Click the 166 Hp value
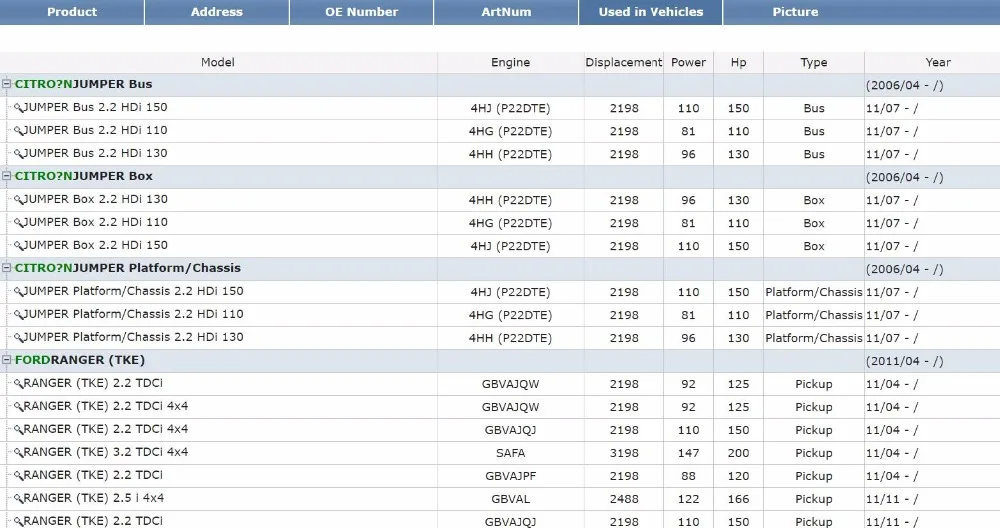The image size is (1000, 528). pos(739,499)
